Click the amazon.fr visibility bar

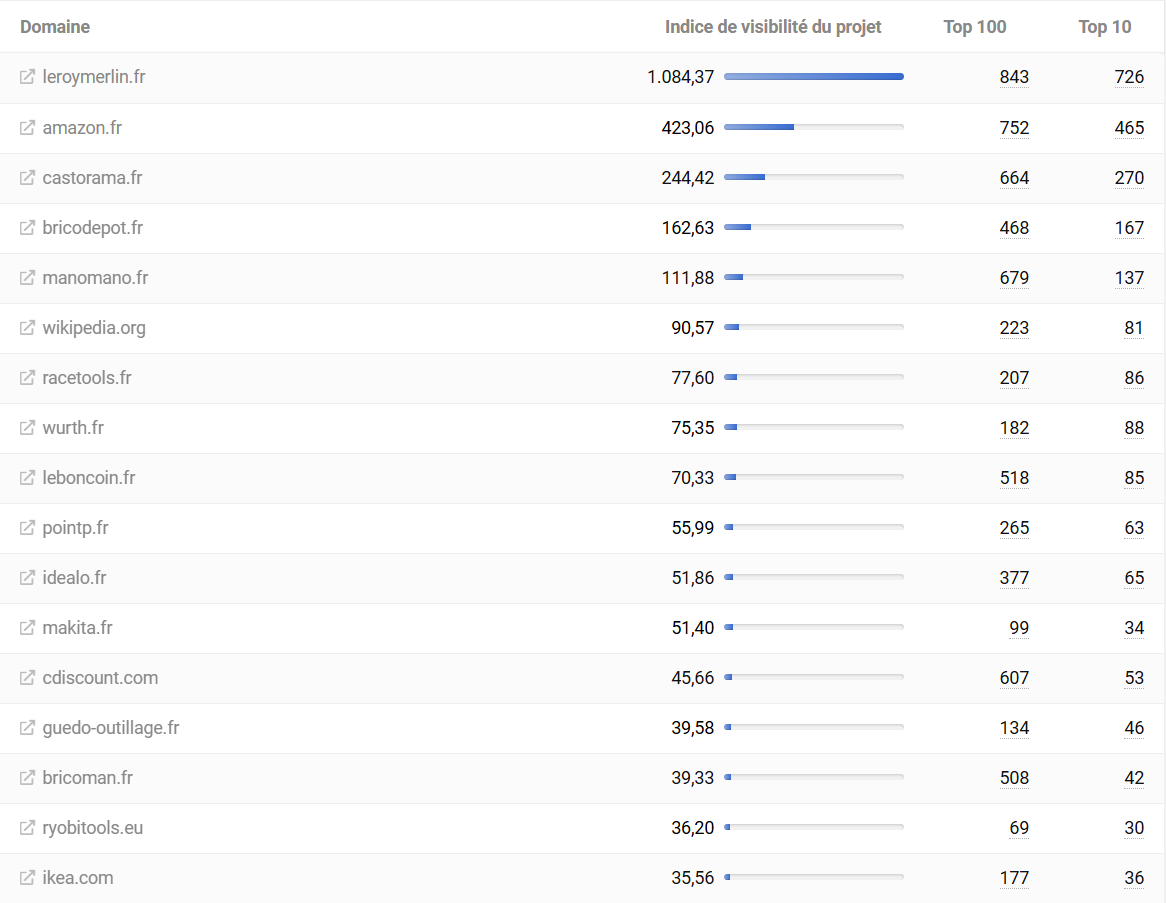pos(814,127)
